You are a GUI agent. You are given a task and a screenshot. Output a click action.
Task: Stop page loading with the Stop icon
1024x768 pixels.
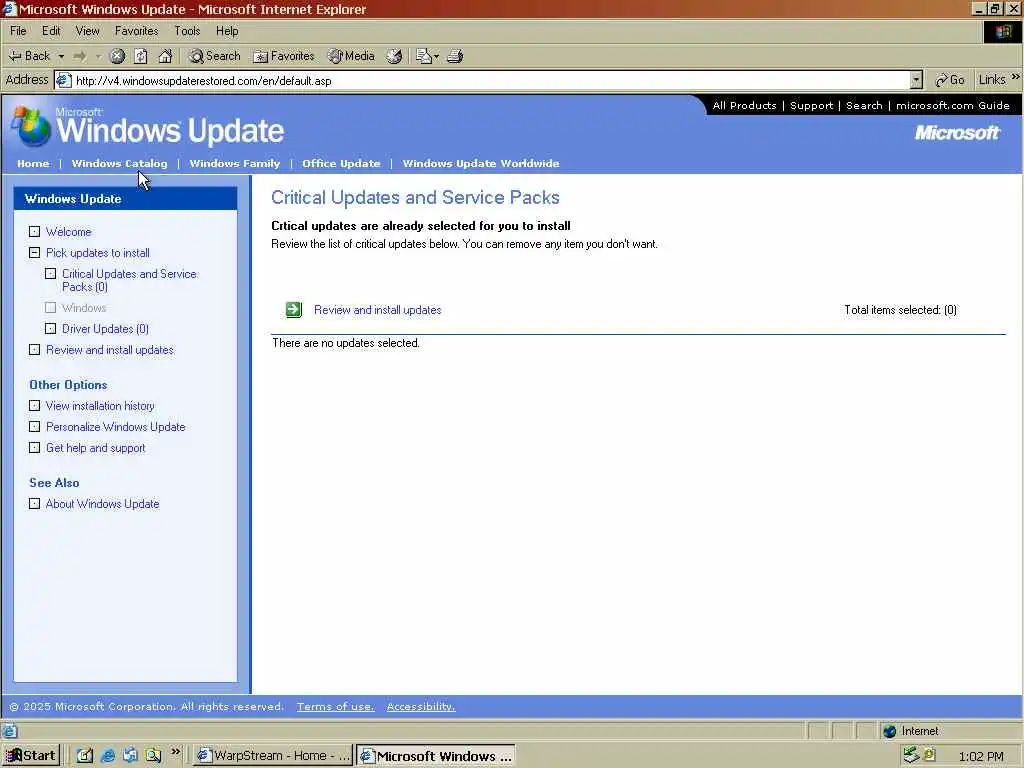click(x=117, y=56)
